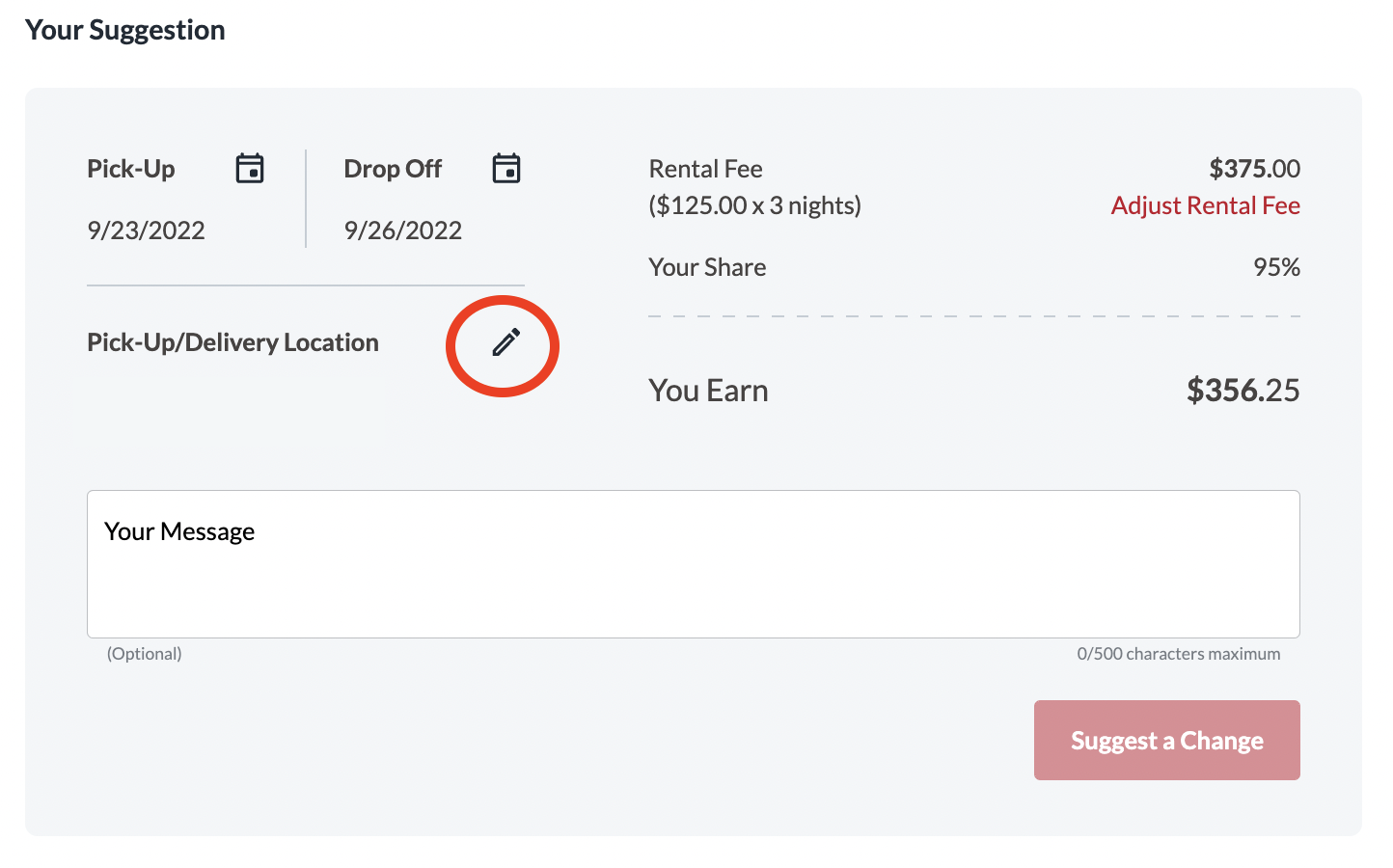Focus the Your Message text box
Image resolution: width=1393 pixels, height=868 pixels.
click(x=694, y=564)
